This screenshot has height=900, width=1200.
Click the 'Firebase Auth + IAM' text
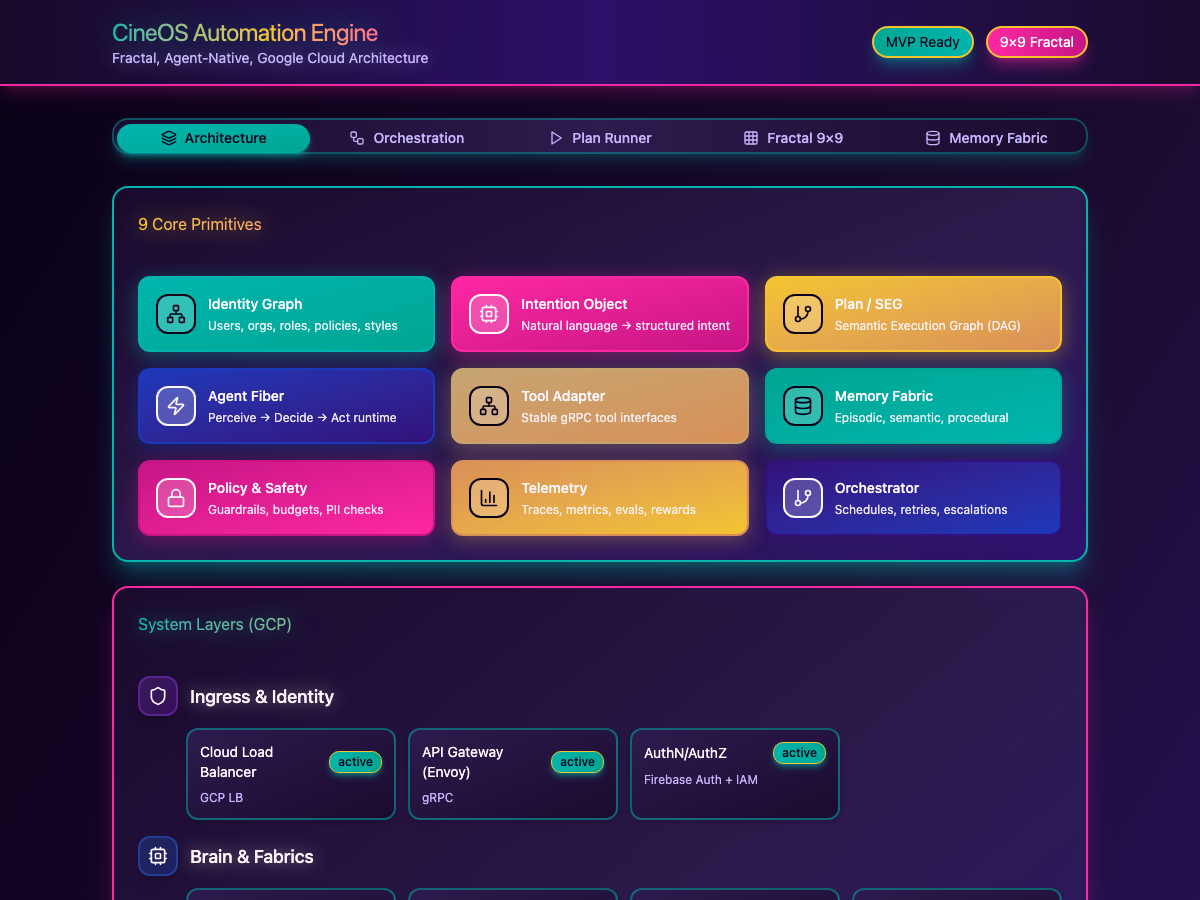pyautogui.click(x=701, y=779)
